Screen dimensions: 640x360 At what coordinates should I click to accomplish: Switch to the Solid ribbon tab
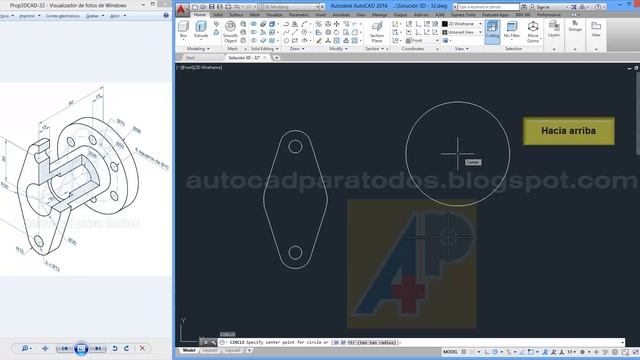[218, 15]
